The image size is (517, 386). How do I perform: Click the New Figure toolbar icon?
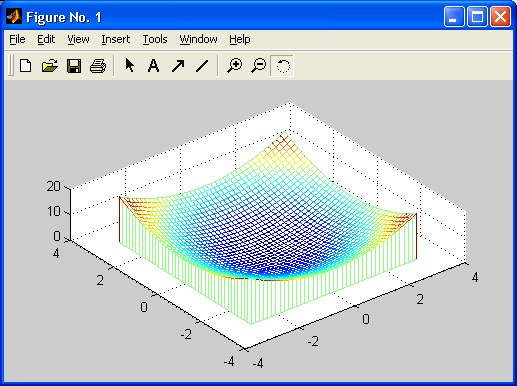coord(26,66)
